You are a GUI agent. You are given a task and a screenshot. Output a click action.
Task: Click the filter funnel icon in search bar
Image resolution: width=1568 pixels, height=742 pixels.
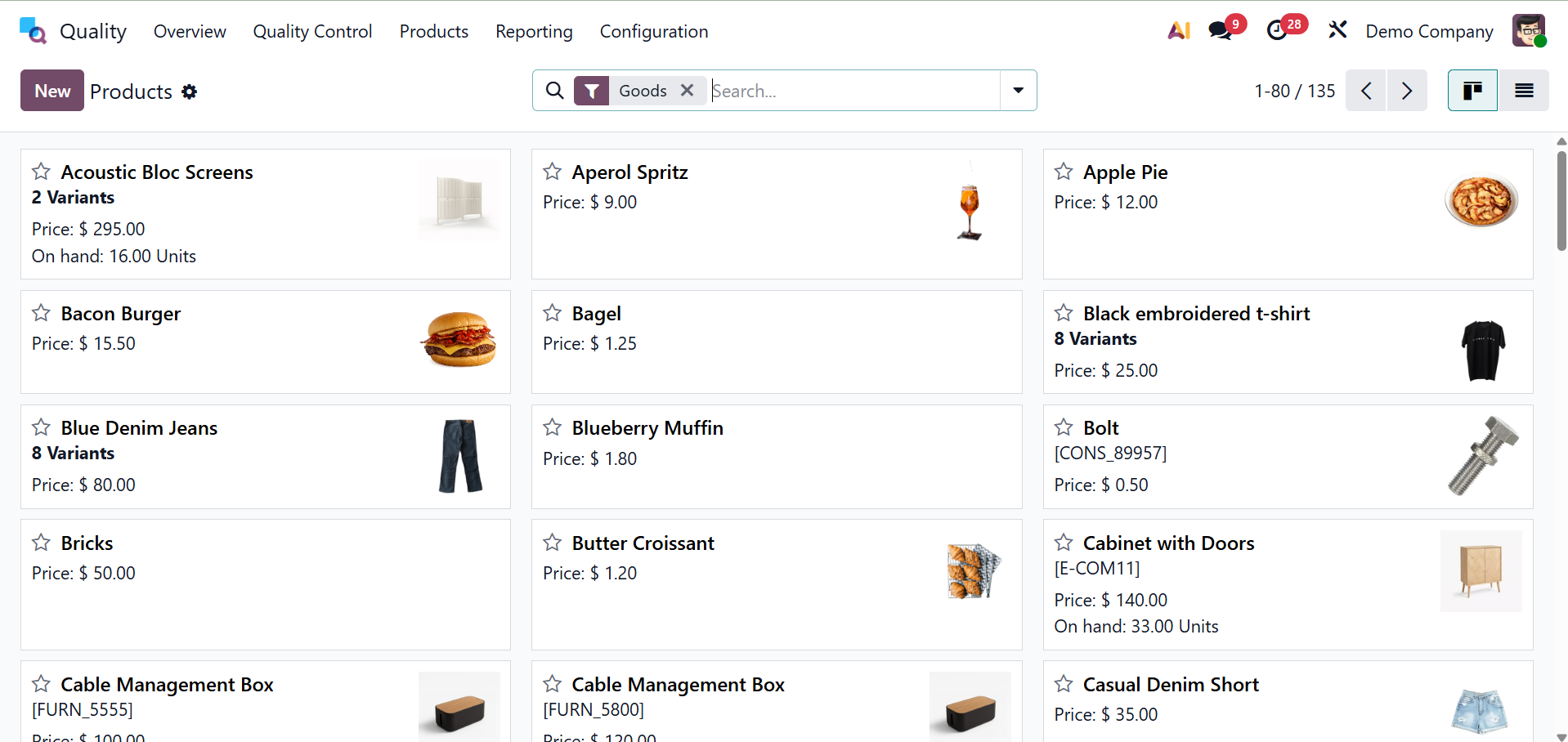click(x=592, y=90)
